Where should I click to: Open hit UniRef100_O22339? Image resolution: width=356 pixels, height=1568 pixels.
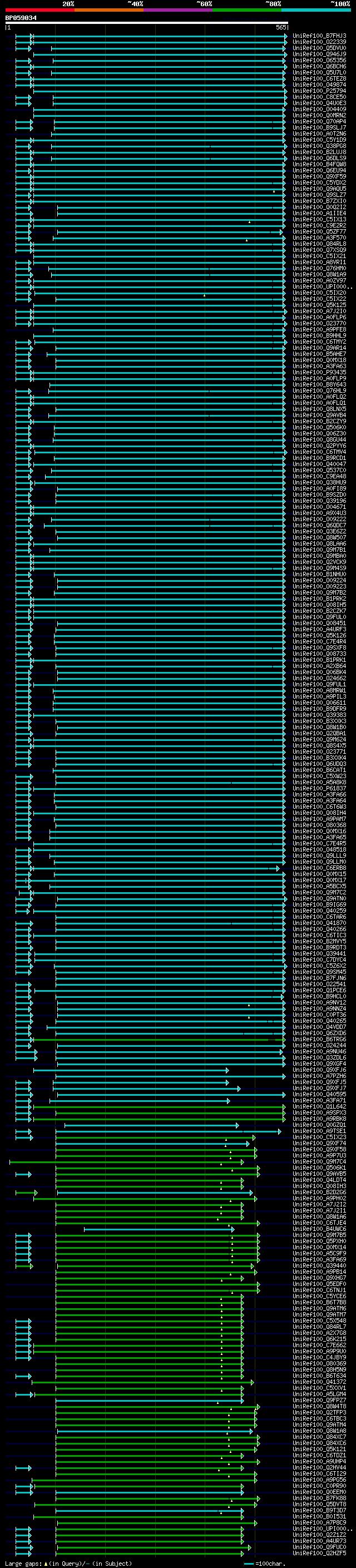319,42
